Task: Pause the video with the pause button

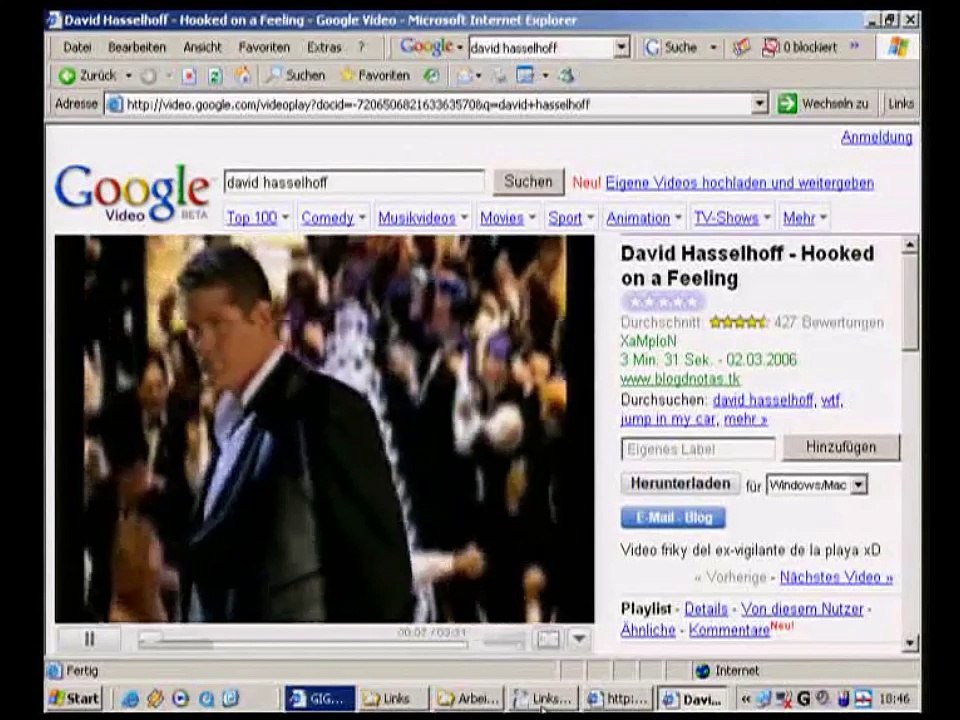Action: point(89,639)
